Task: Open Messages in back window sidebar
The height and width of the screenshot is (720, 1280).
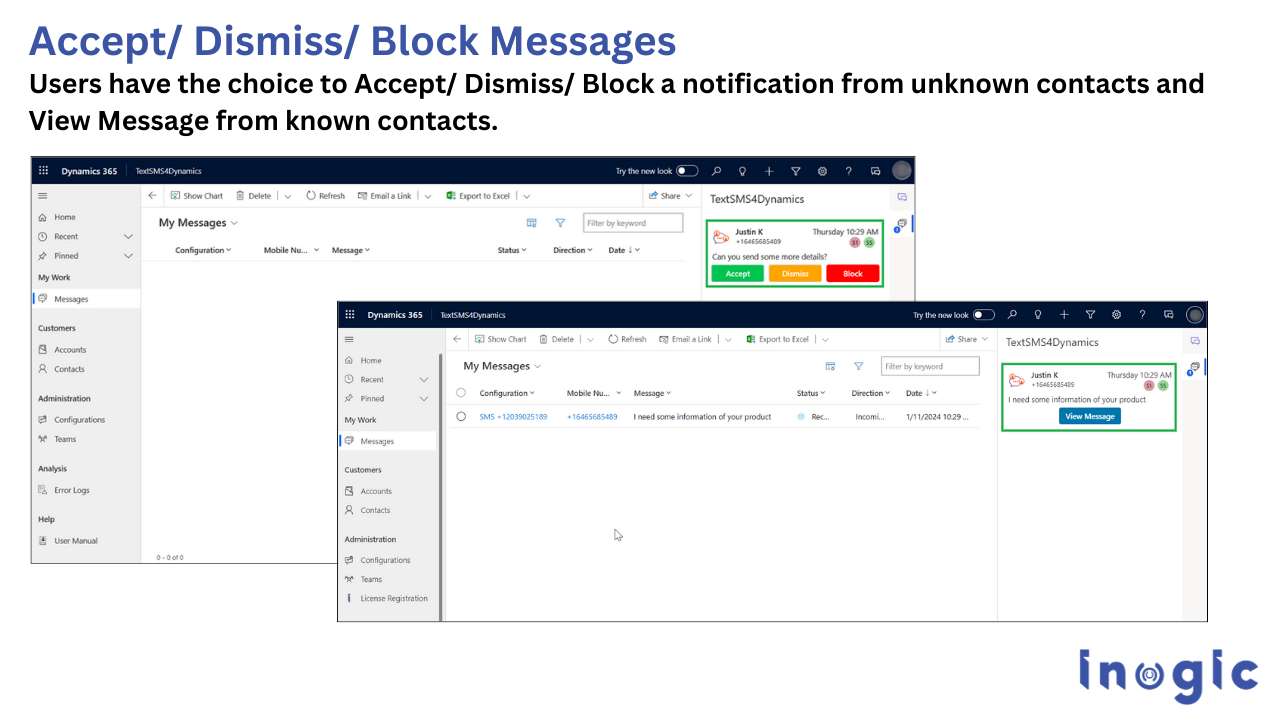Action: pos(86,299)
